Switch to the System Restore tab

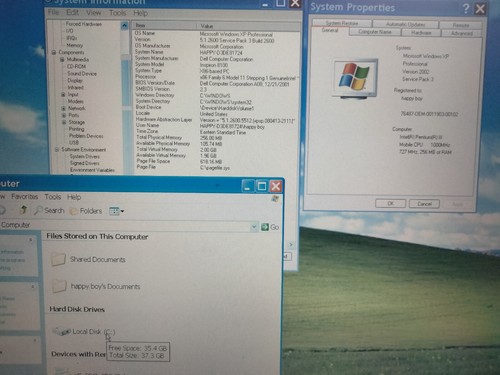tap(342, 23)
